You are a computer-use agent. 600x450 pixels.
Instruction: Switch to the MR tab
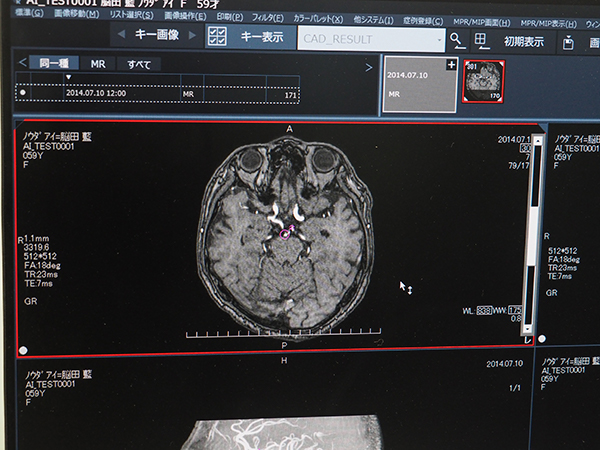[98, 63]
